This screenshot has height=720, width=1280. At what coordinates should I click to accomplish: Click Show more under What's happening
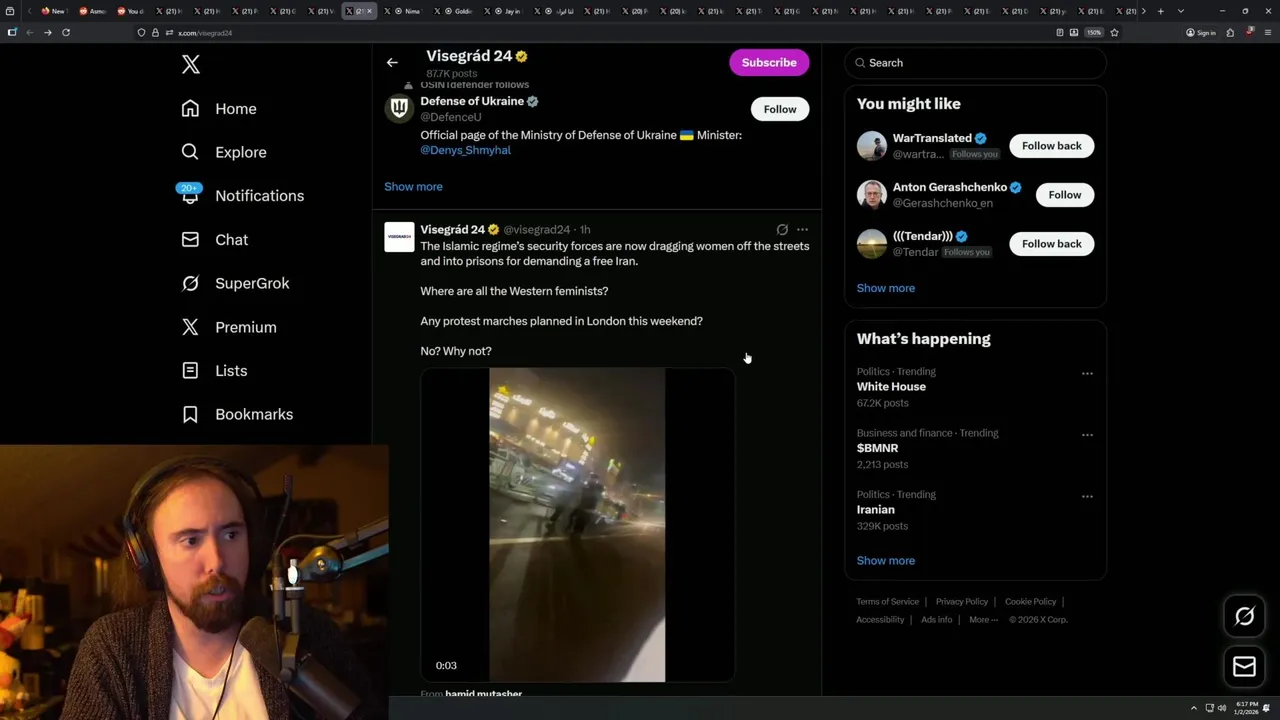885,561
